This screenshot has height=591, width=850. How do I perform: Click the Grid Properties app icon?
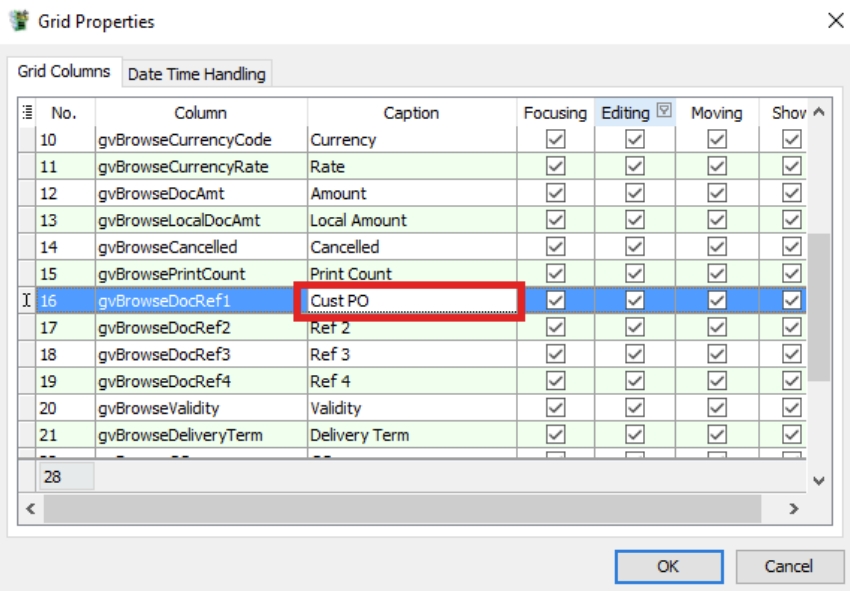(19, 21)
